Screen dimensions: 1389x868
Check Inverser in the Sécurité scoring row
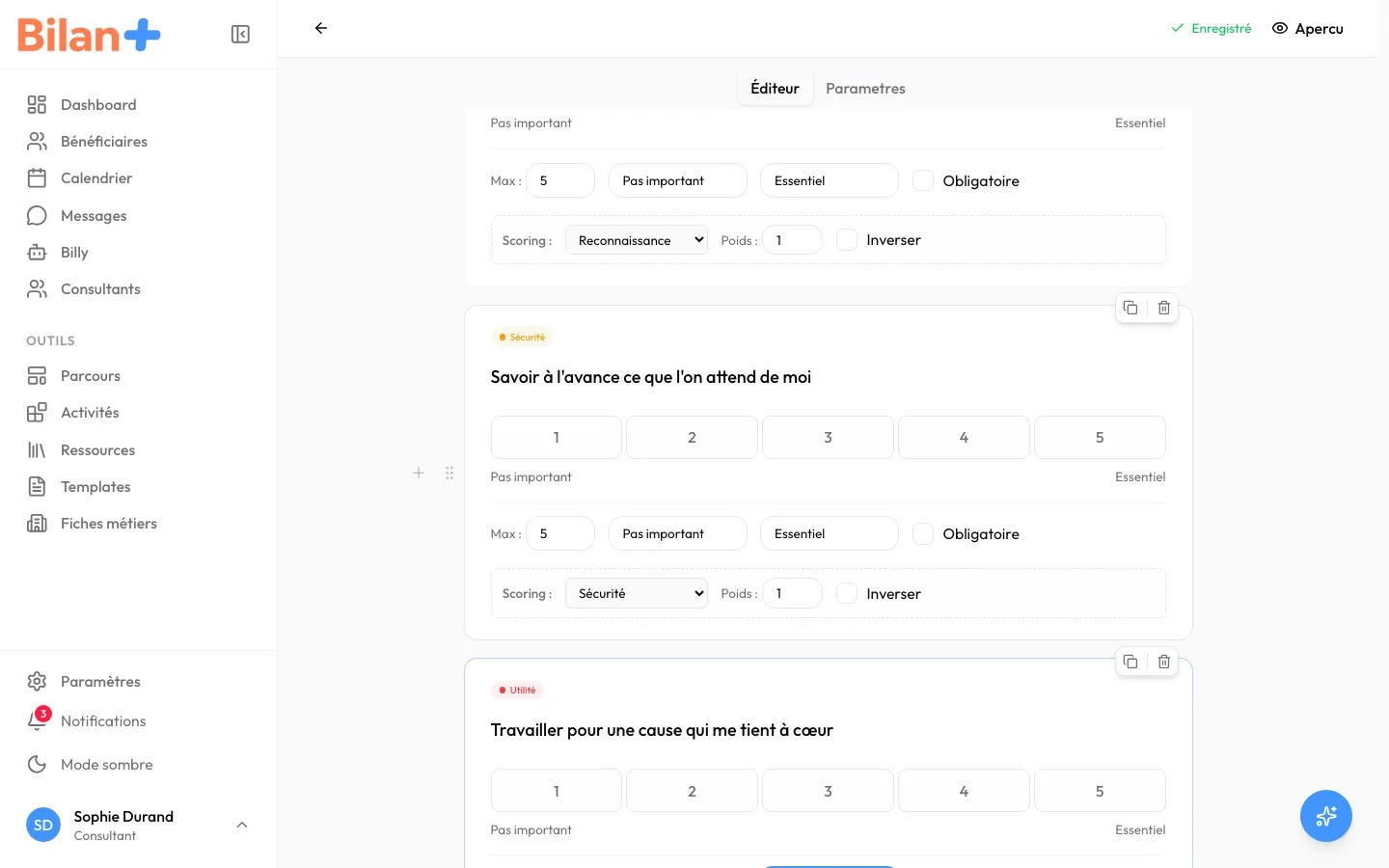pos(847,593)
